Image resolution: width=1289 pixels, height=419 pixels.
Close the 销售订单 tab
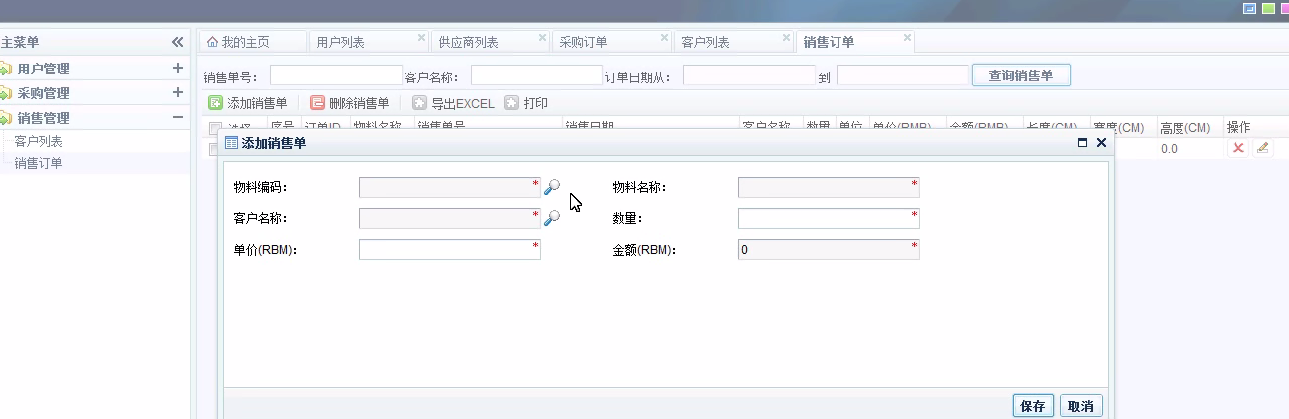tap(908, 38)
